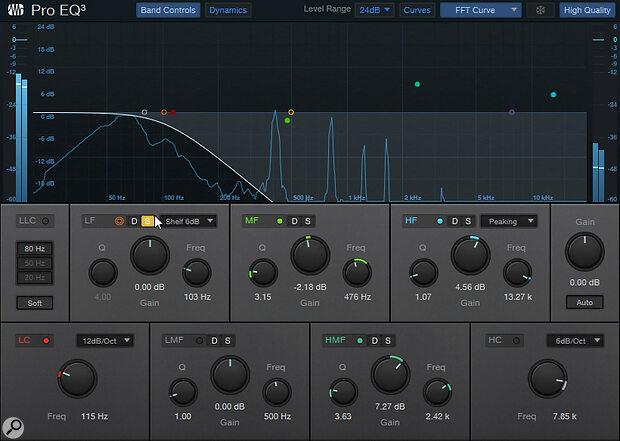
Task: Click the HMF Gain knob
Action: point(390,374)
